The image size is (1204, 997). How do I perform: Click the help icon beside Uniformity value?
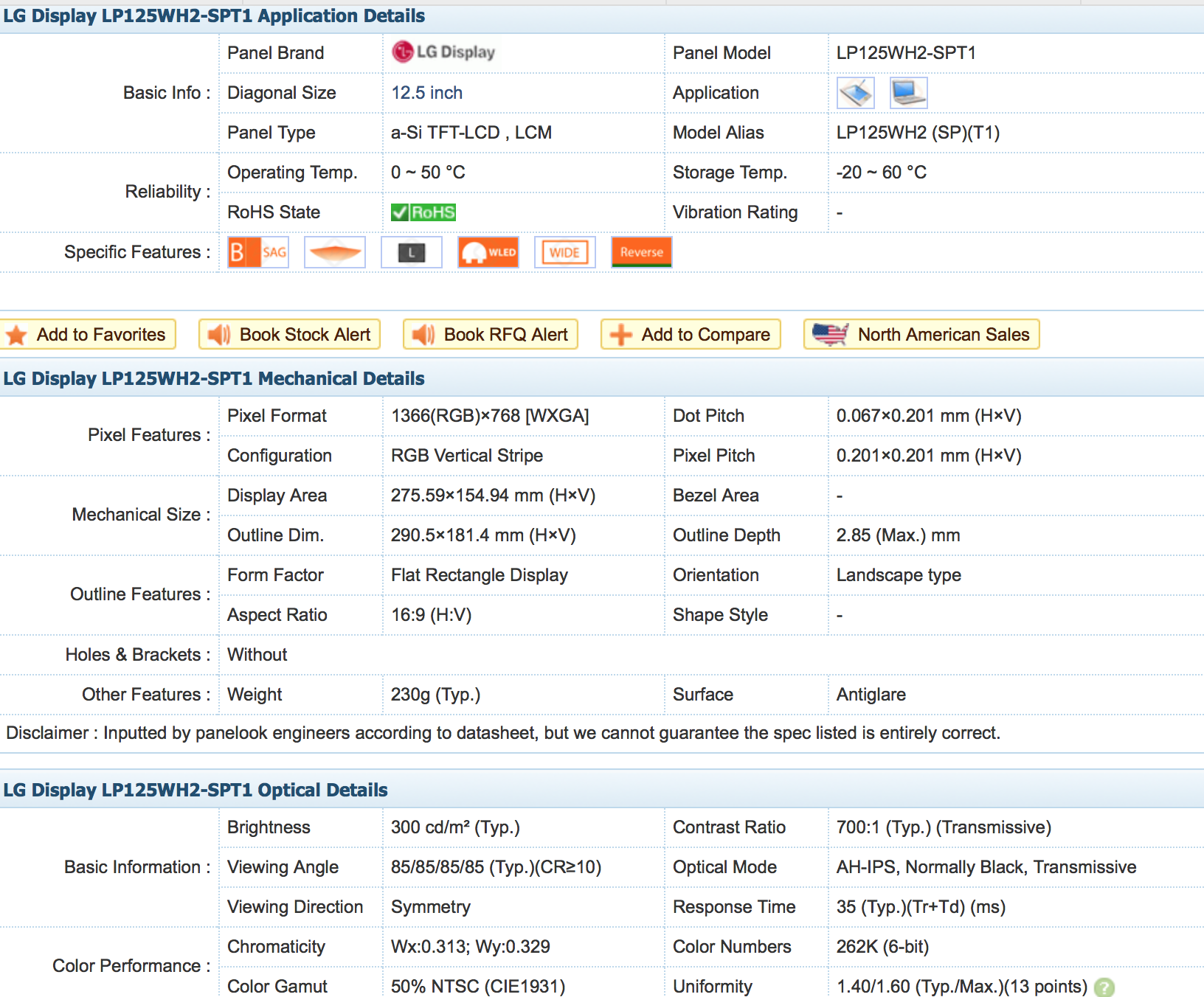click(x=1104, y=987)
